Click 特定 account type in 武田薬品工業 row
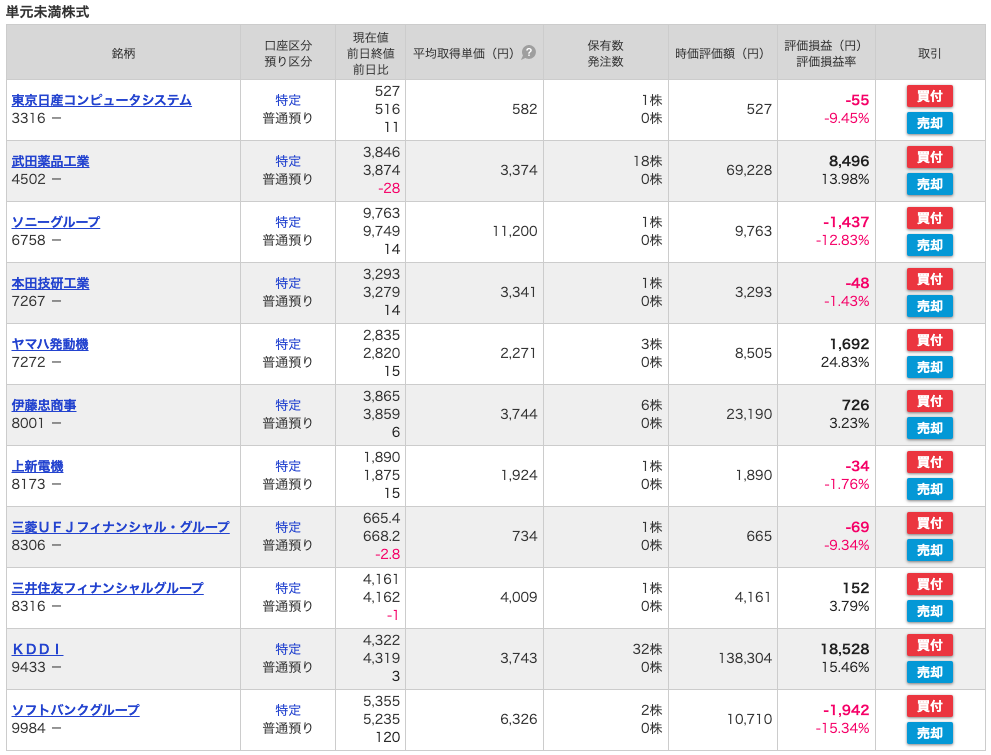This screenshot has width=991, height=755. (288, 161)
